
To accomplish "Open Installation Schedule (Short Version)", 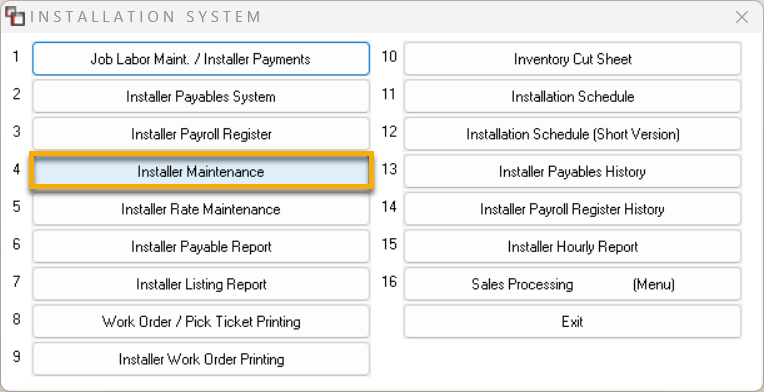I will 573,134.
